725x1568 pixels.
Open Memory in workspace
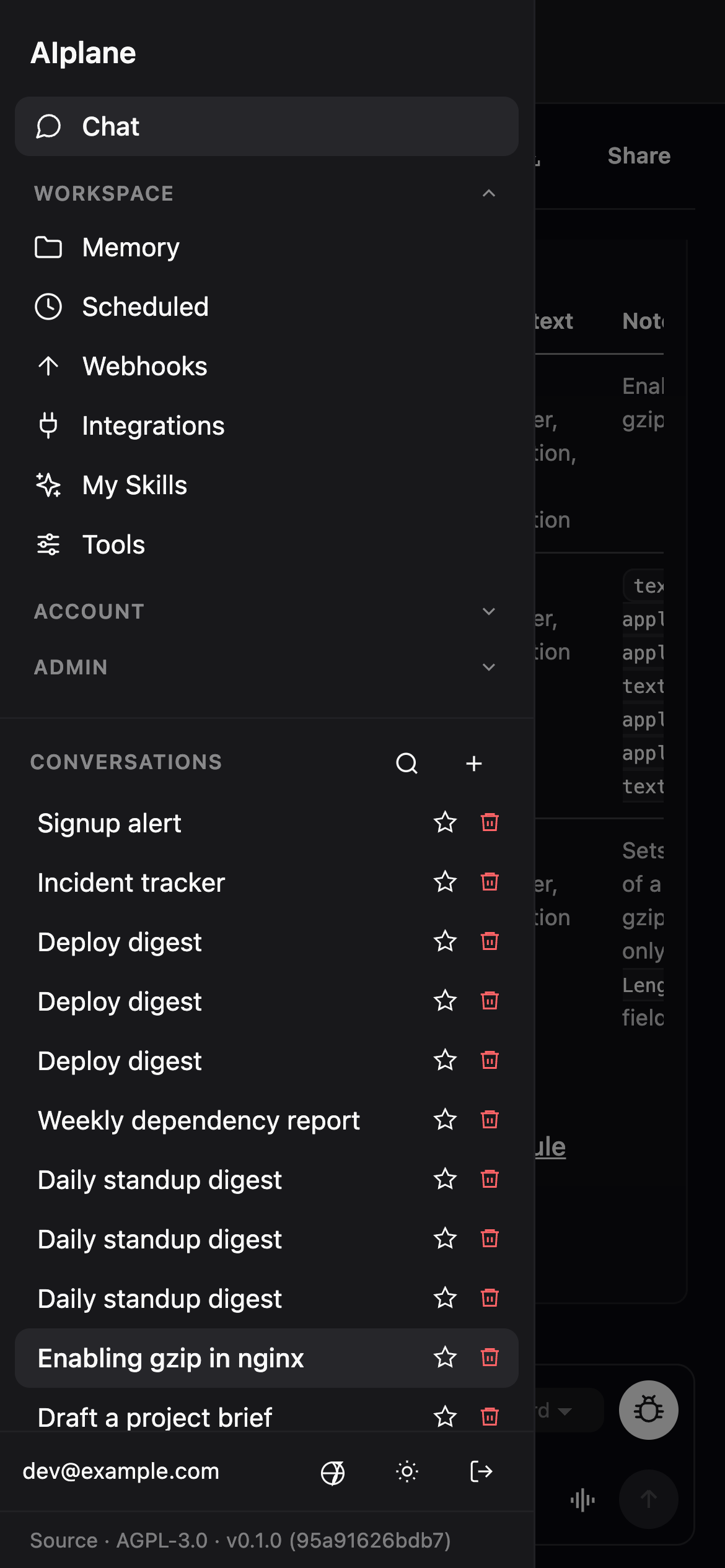point(266,248)
